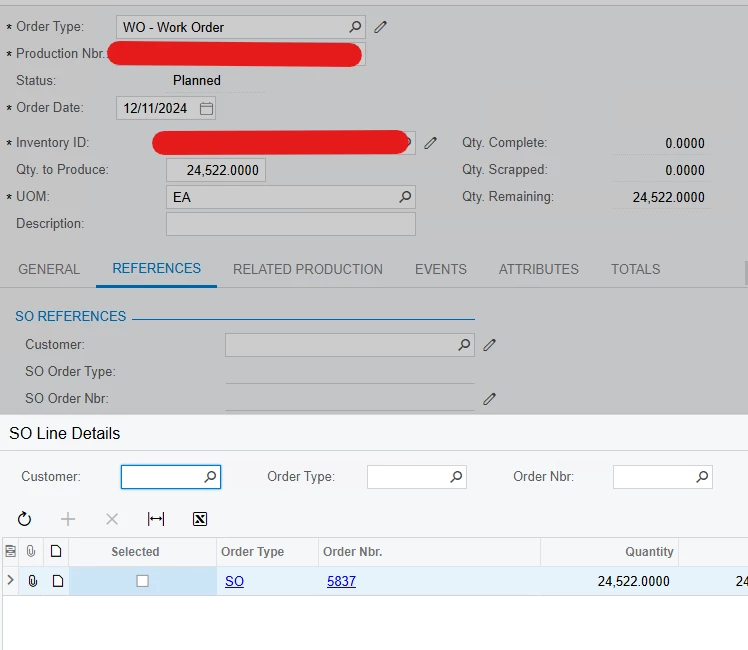748x650 pixels.
Task: Open the RELATED PRODUCTION tab
Action: tap(308, 269)
